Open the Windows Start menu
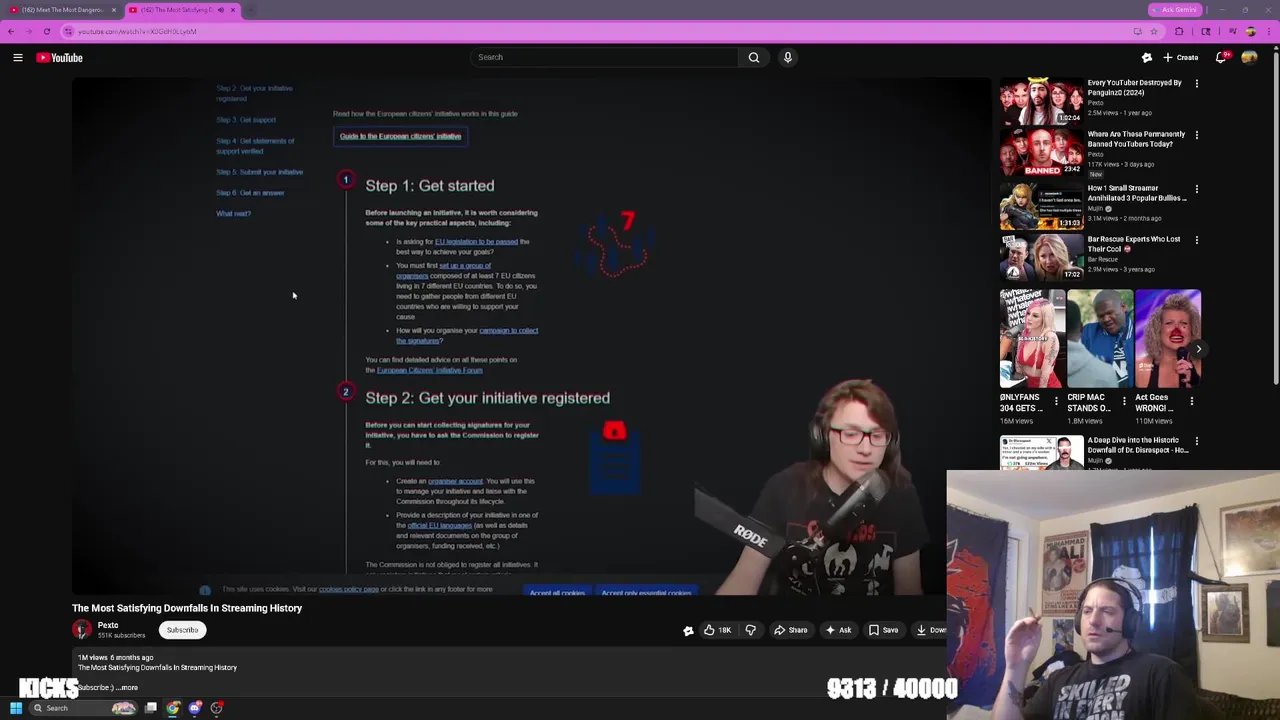 16,708
